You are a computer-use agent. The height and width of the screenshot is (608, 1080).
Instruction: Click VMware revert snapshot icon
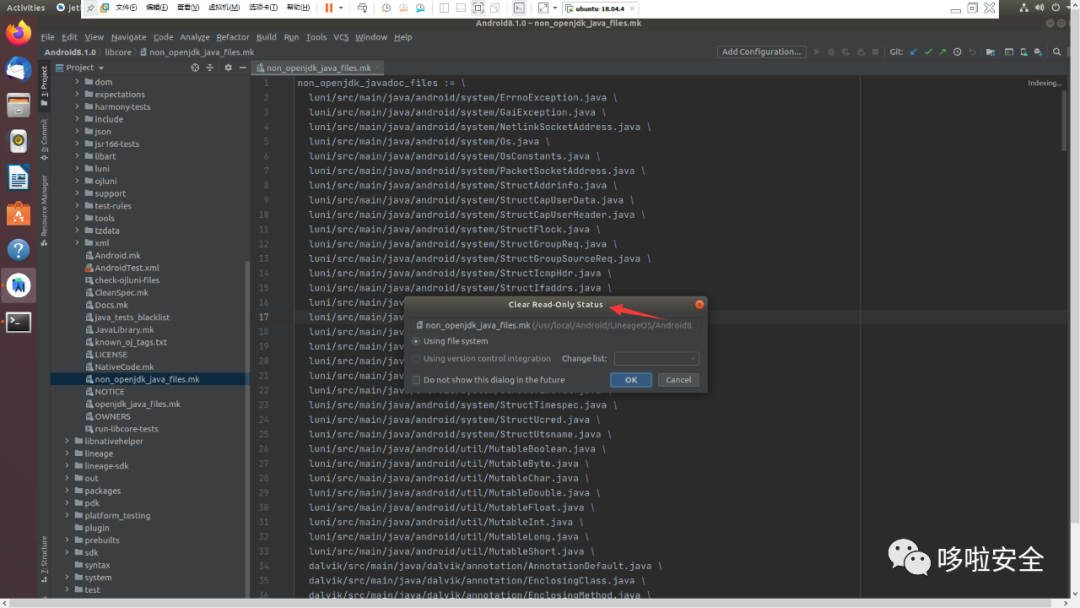403,8
